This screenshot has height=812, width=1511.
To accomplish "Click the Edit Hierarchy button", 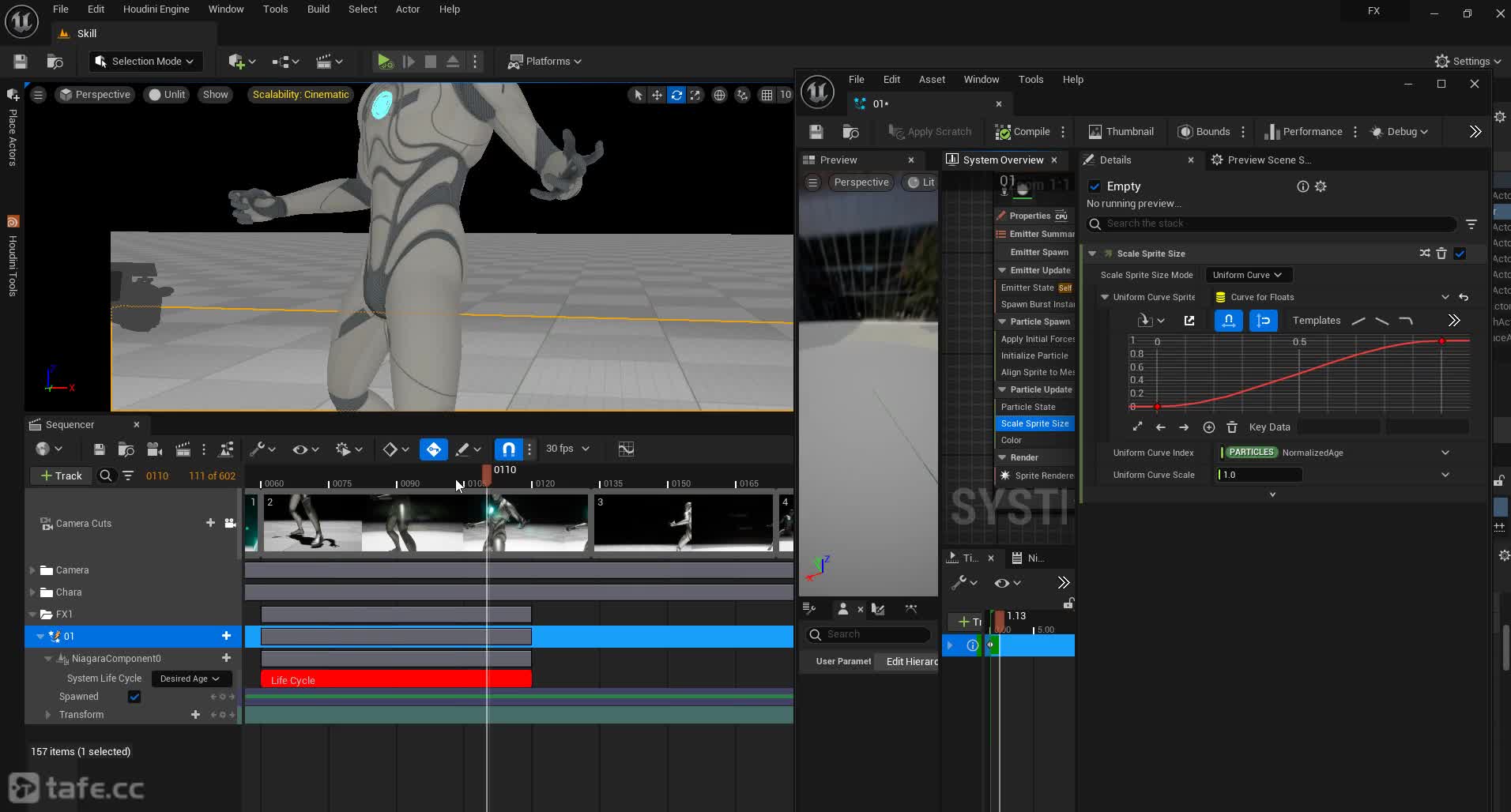I will [910, 662].
